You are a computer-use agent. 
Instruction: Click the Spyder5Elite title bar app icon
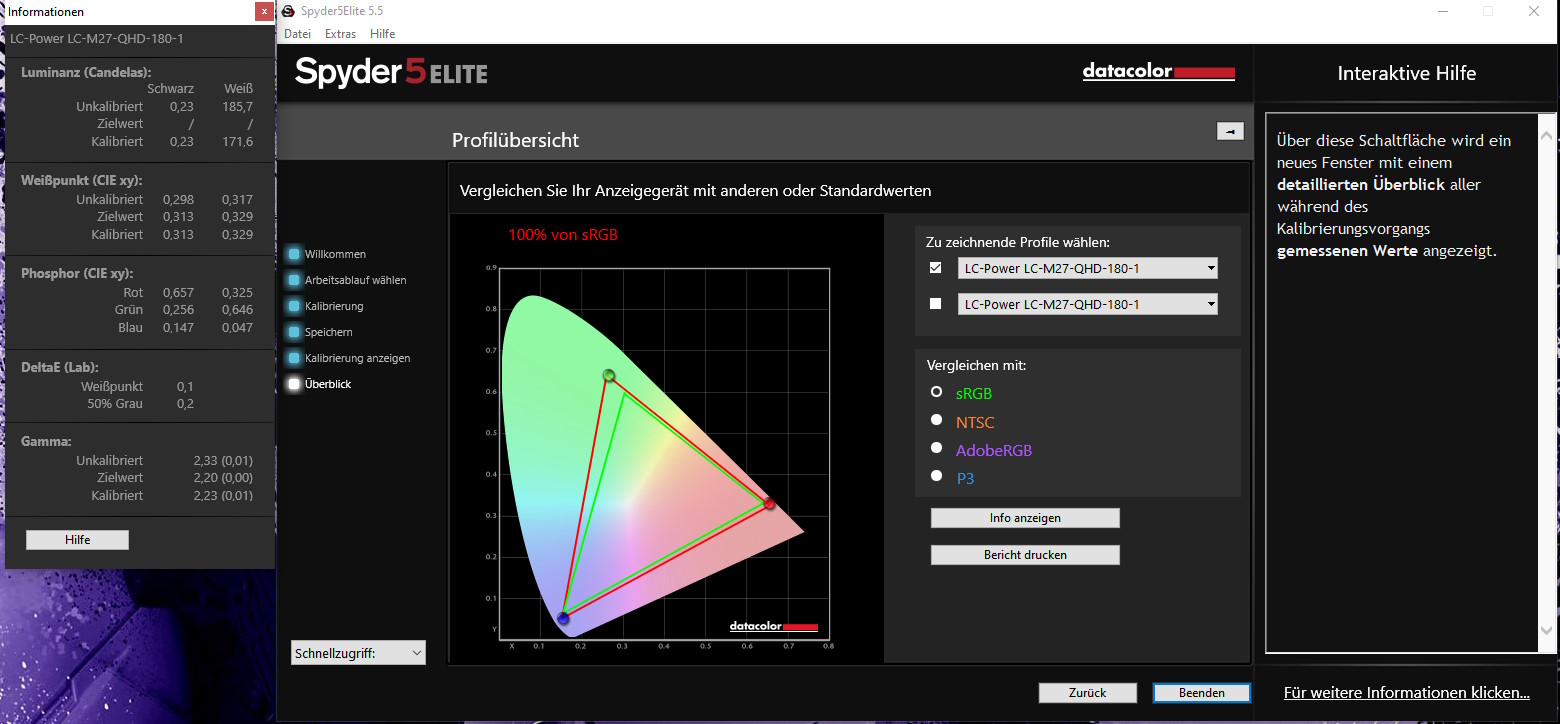pyautogui.click(x=288, y=11)
